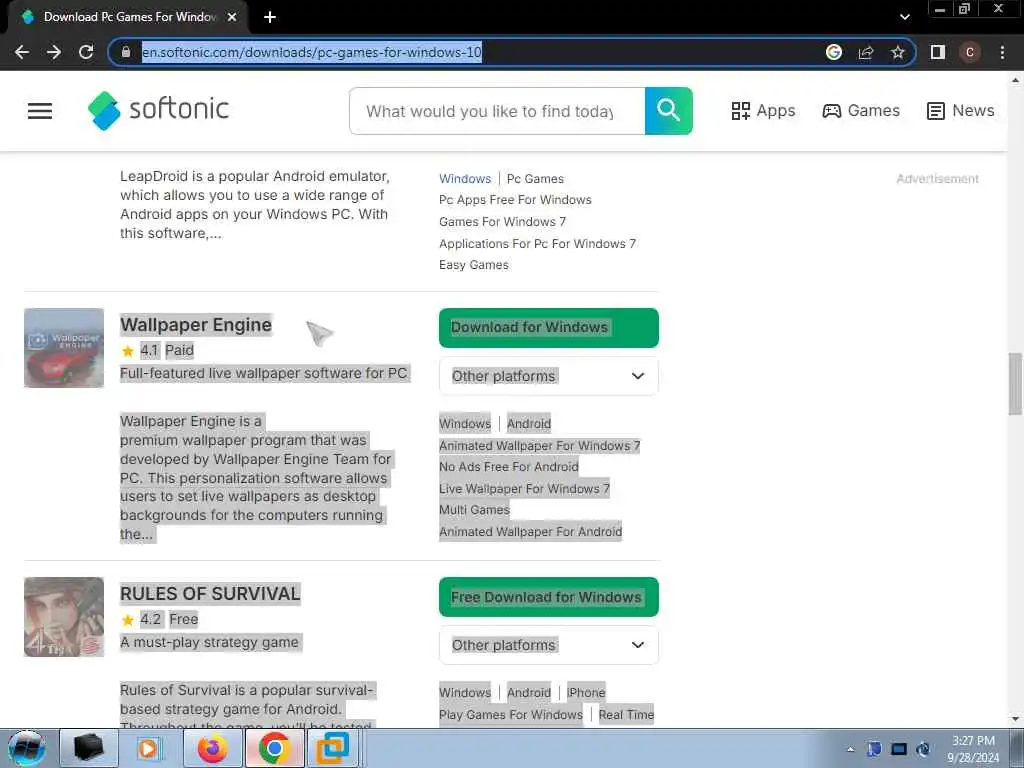Viewport: 1024px width, 768px height.
Task: Expand Other platforms under Rules of Survival
Action: (x=549, y=645)
